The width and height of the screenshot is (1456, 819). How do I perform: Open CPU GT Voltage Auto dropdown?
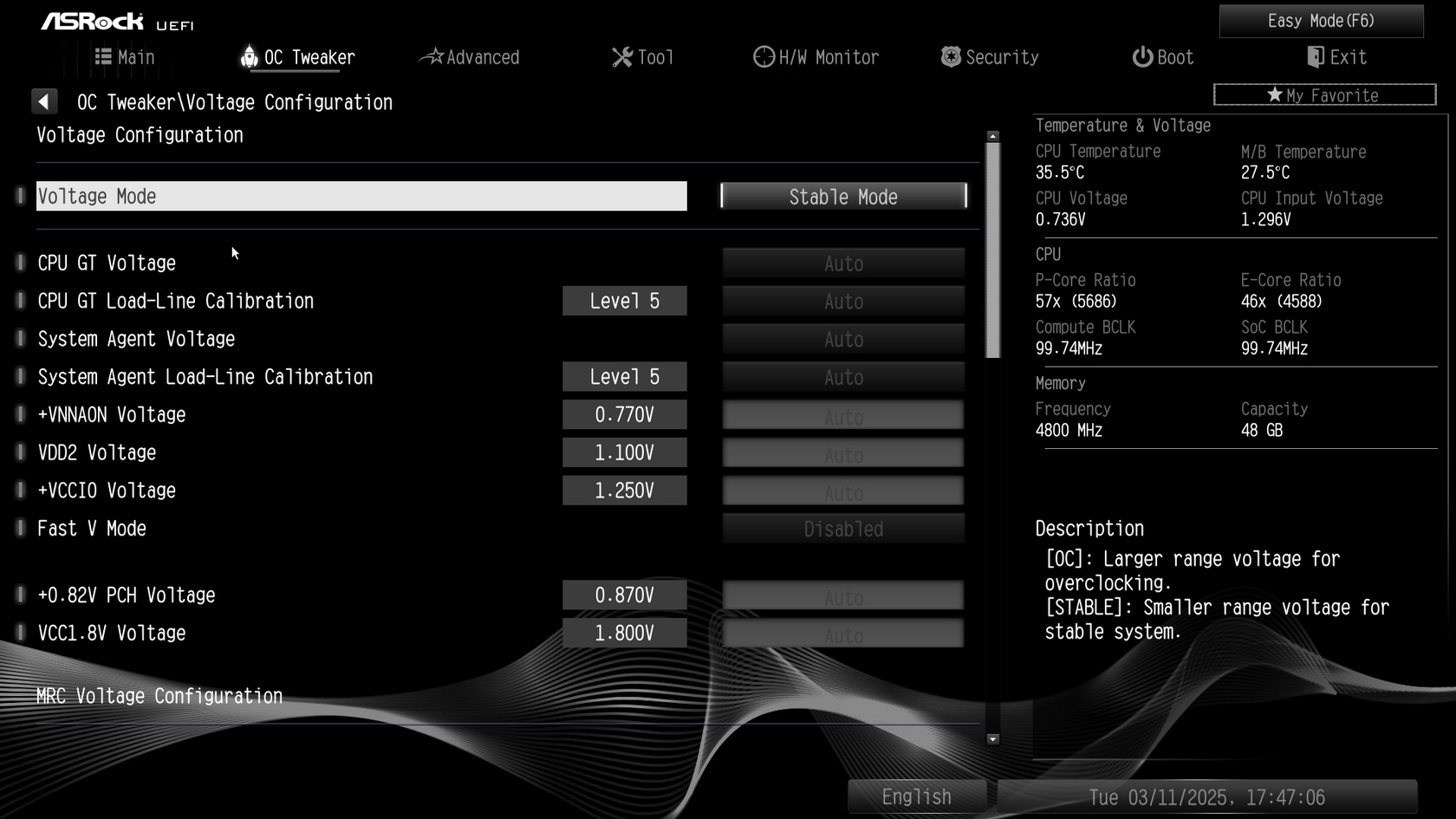[843, 263]
